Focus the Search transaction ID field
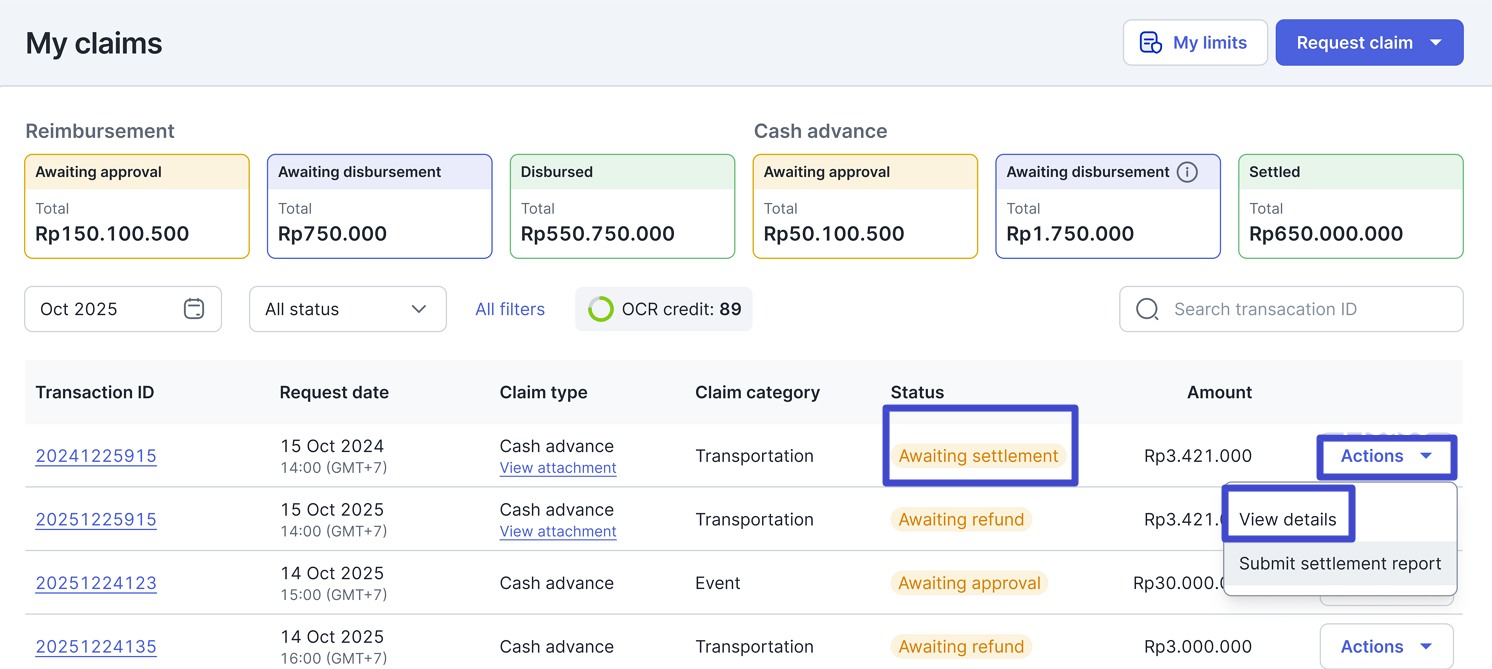The width and height of the screenshot is (1492, 669). pos(1300,310)
